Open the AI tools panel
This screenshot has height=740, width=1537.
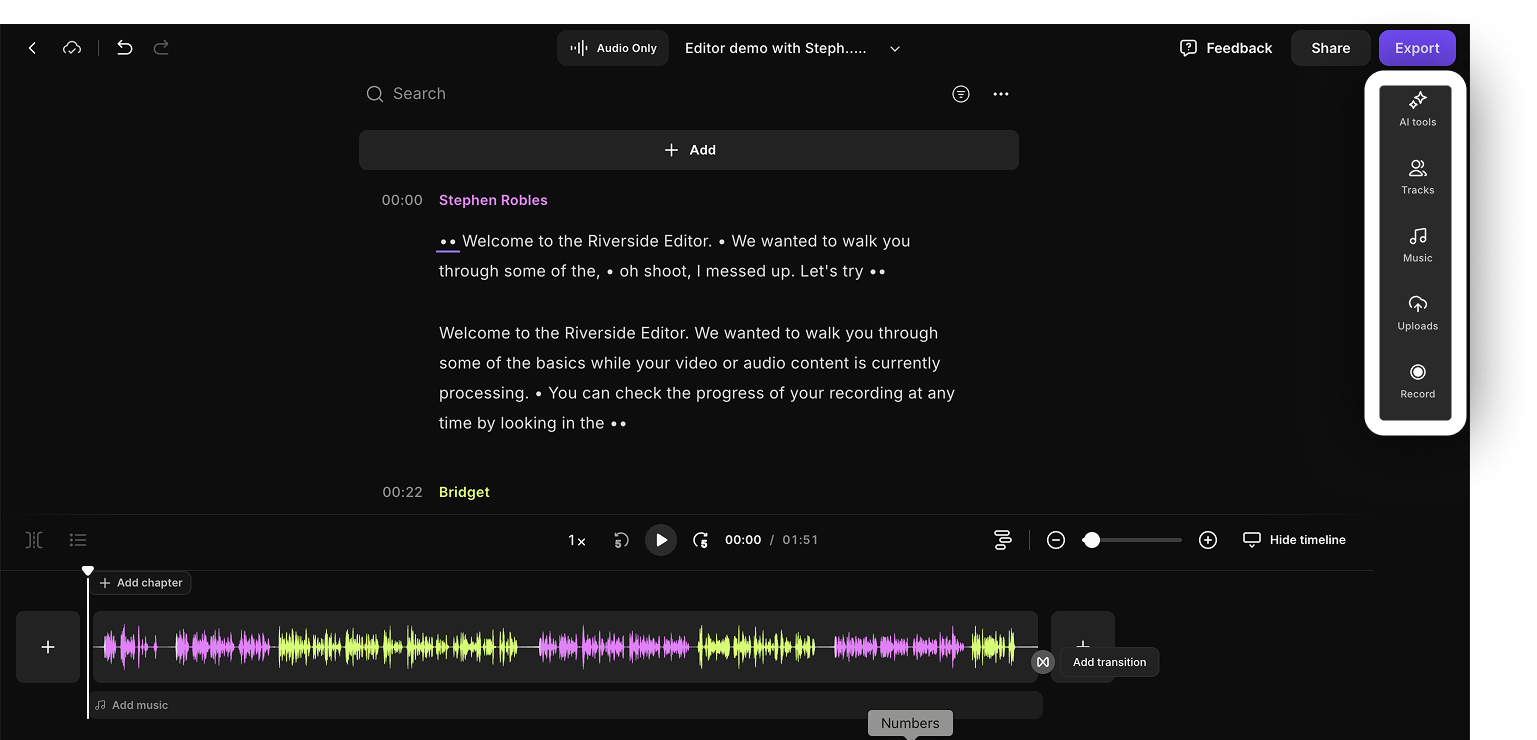tap(1417, 108)
